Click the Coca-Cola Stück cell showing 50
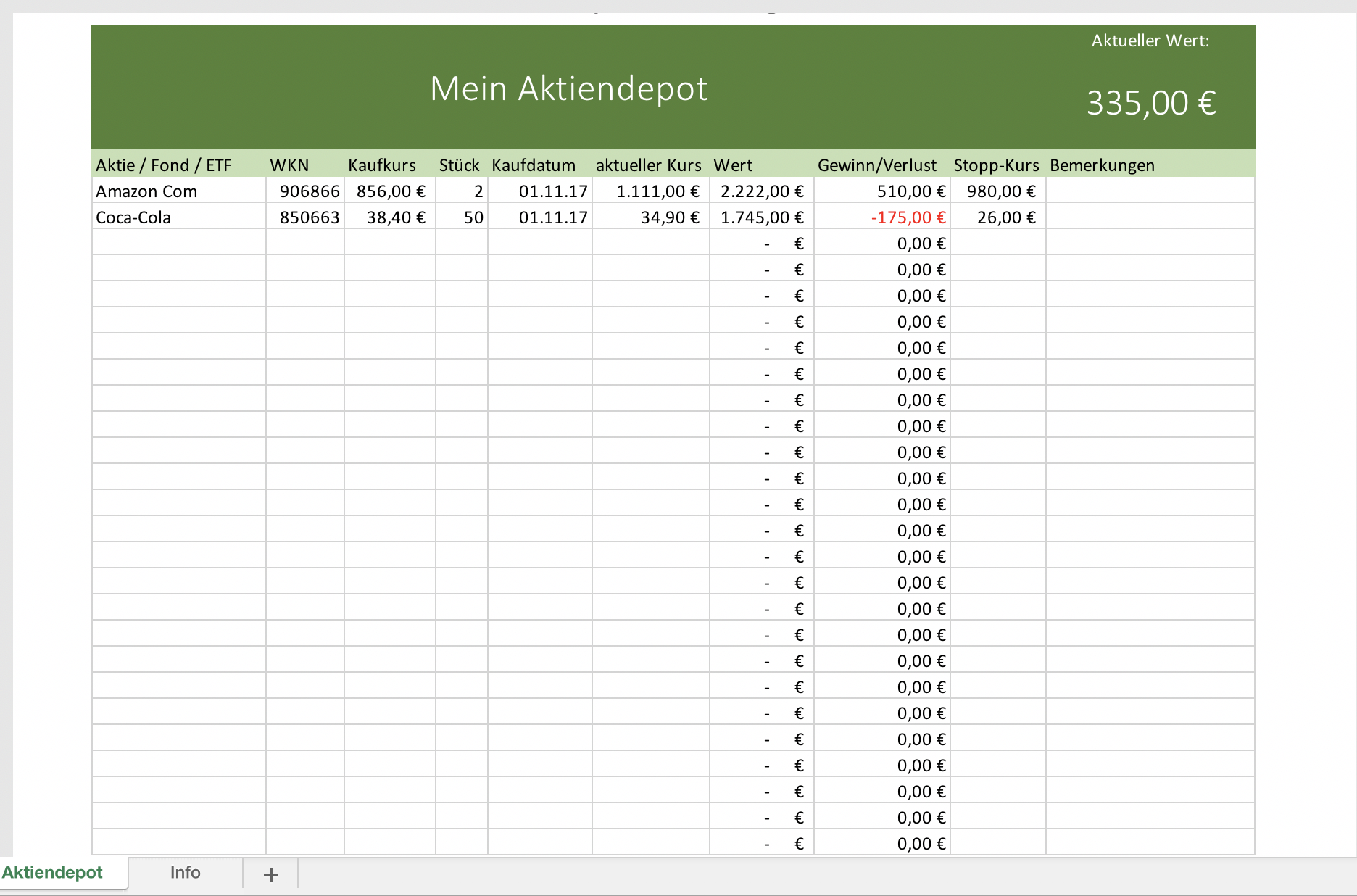This screenshot has height=896, width=1357. [473, 217]
